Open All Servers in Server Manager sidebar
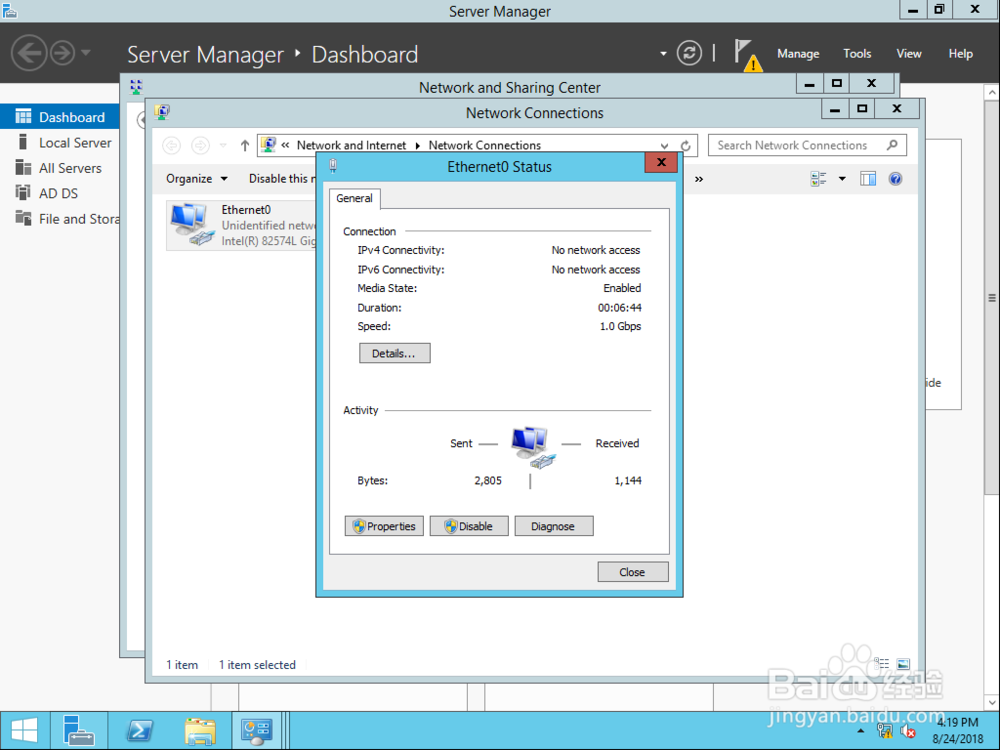This screenshot has height=750, width=1000. click(x=60, y=168)
